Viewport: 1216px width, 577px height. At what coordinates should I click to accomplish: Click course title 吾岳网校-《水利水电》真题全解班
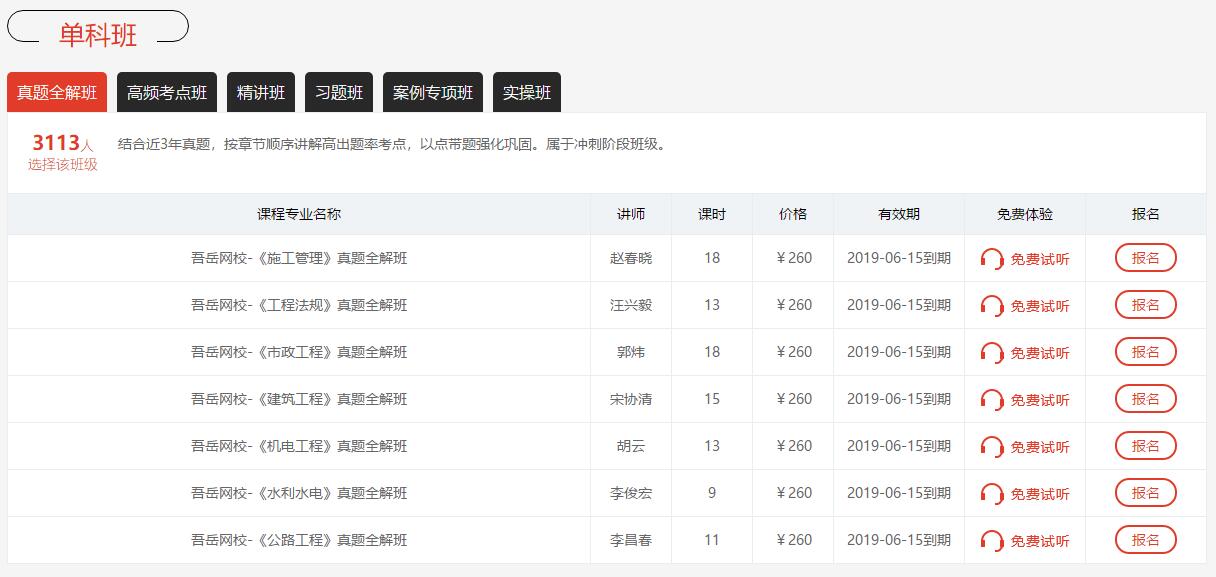click(x=299, y=493)
